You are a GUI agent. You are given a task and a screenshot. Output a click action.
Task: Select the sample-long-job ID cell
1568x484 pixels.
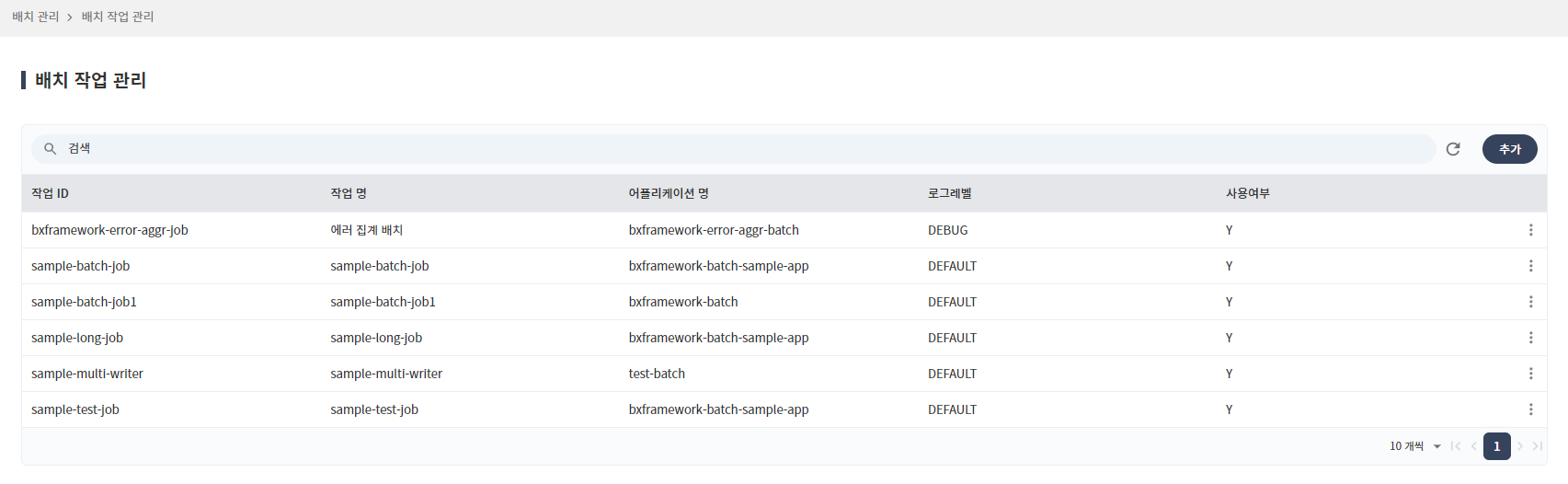coord(77,338)
